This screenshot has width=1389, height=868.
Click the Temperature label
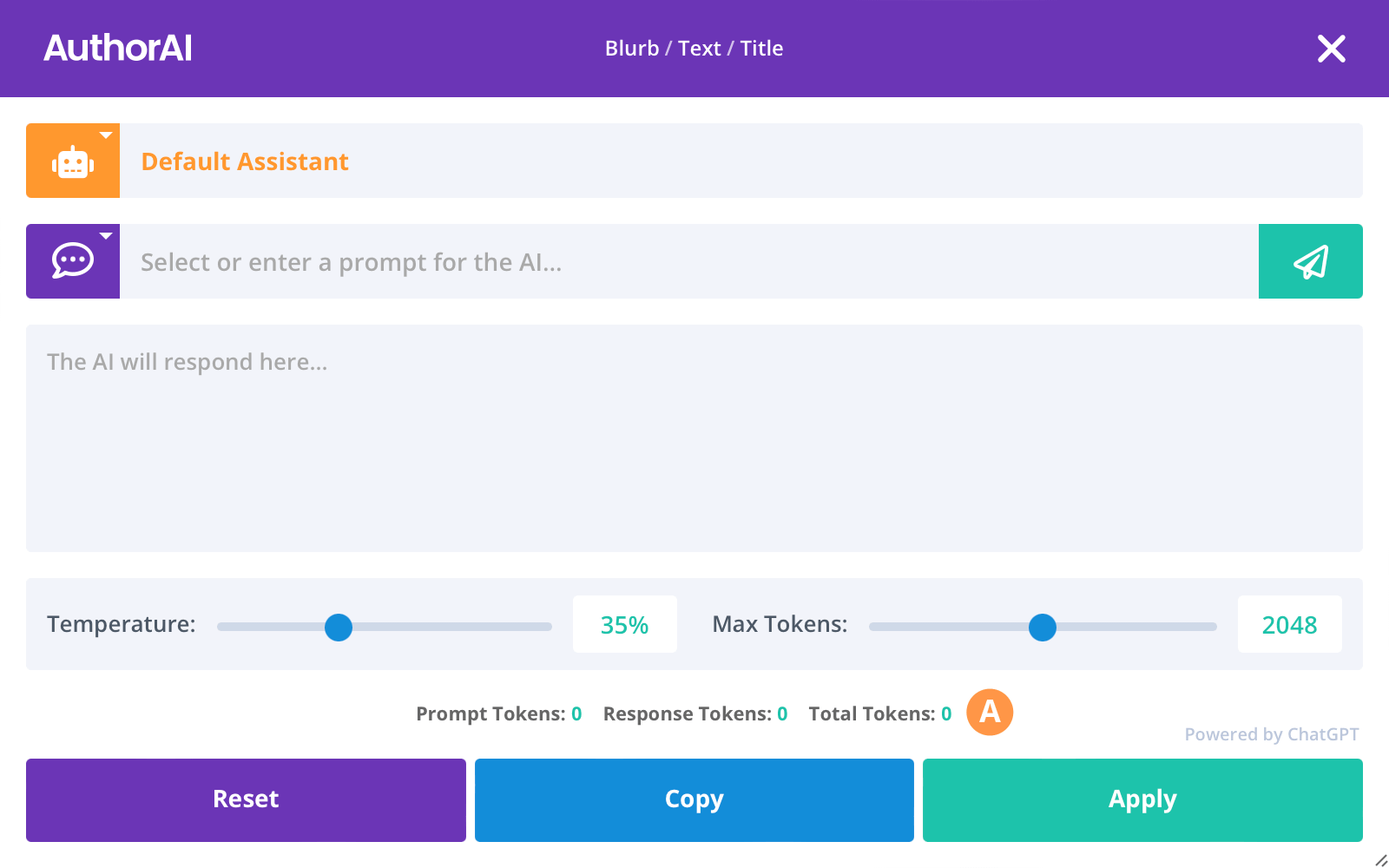tap(122, 624)
